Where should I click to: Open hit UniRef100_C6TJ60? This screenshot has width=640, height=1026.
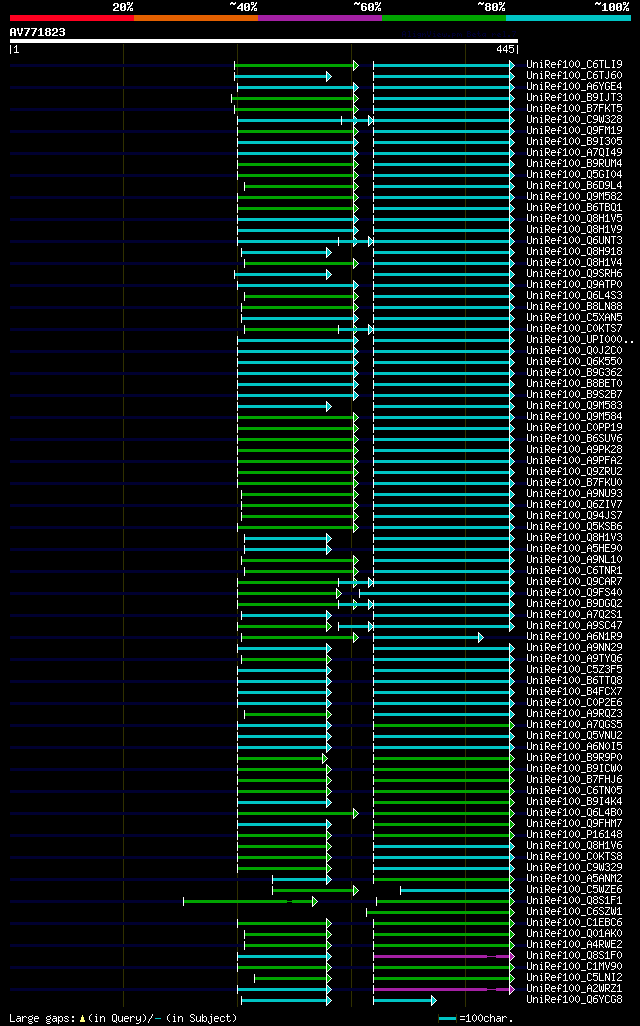click(575, 76)
